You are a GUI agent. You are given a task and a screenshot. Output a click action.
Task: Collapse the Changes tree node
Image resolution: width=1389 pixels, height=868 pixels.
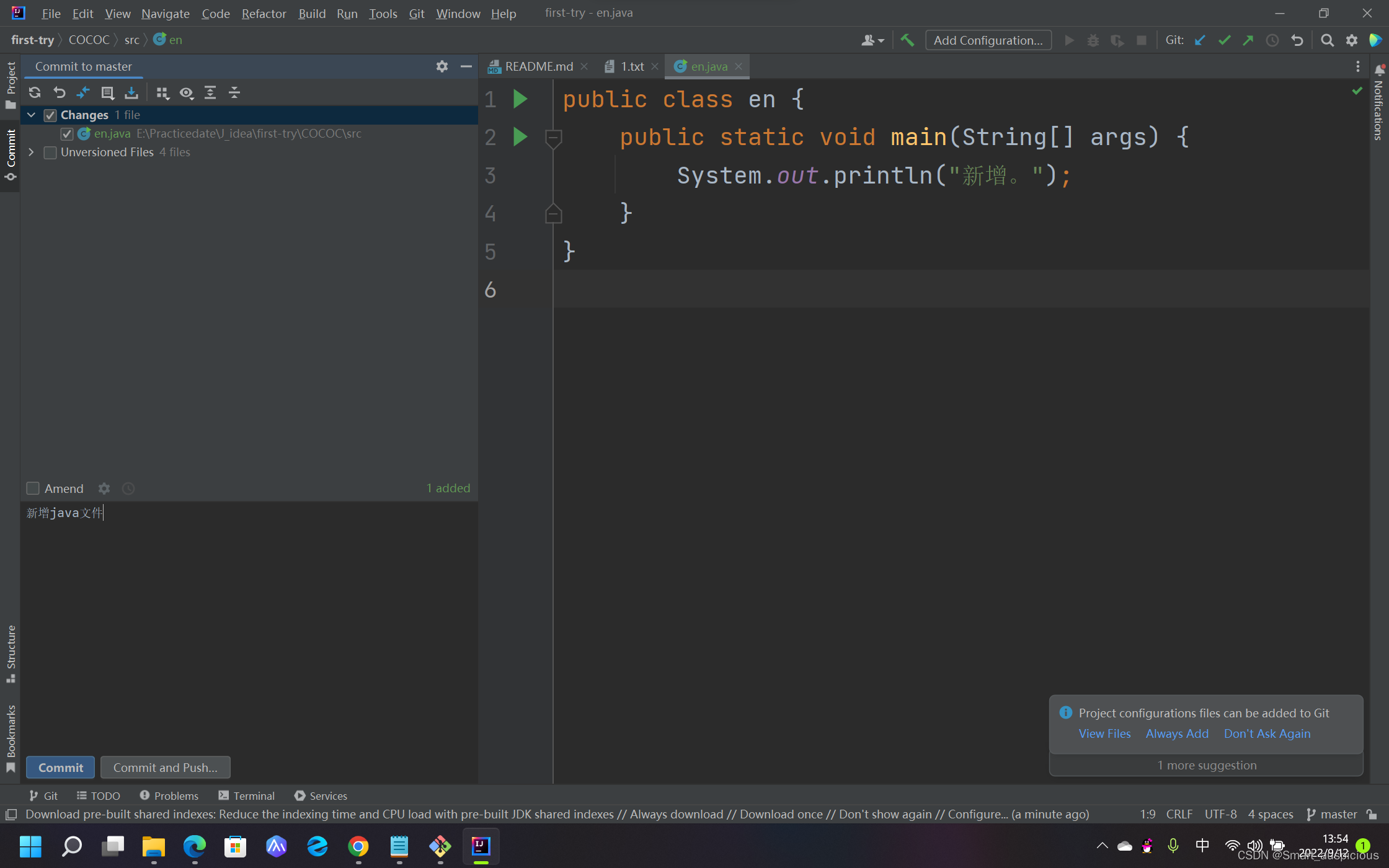(31, 115)
